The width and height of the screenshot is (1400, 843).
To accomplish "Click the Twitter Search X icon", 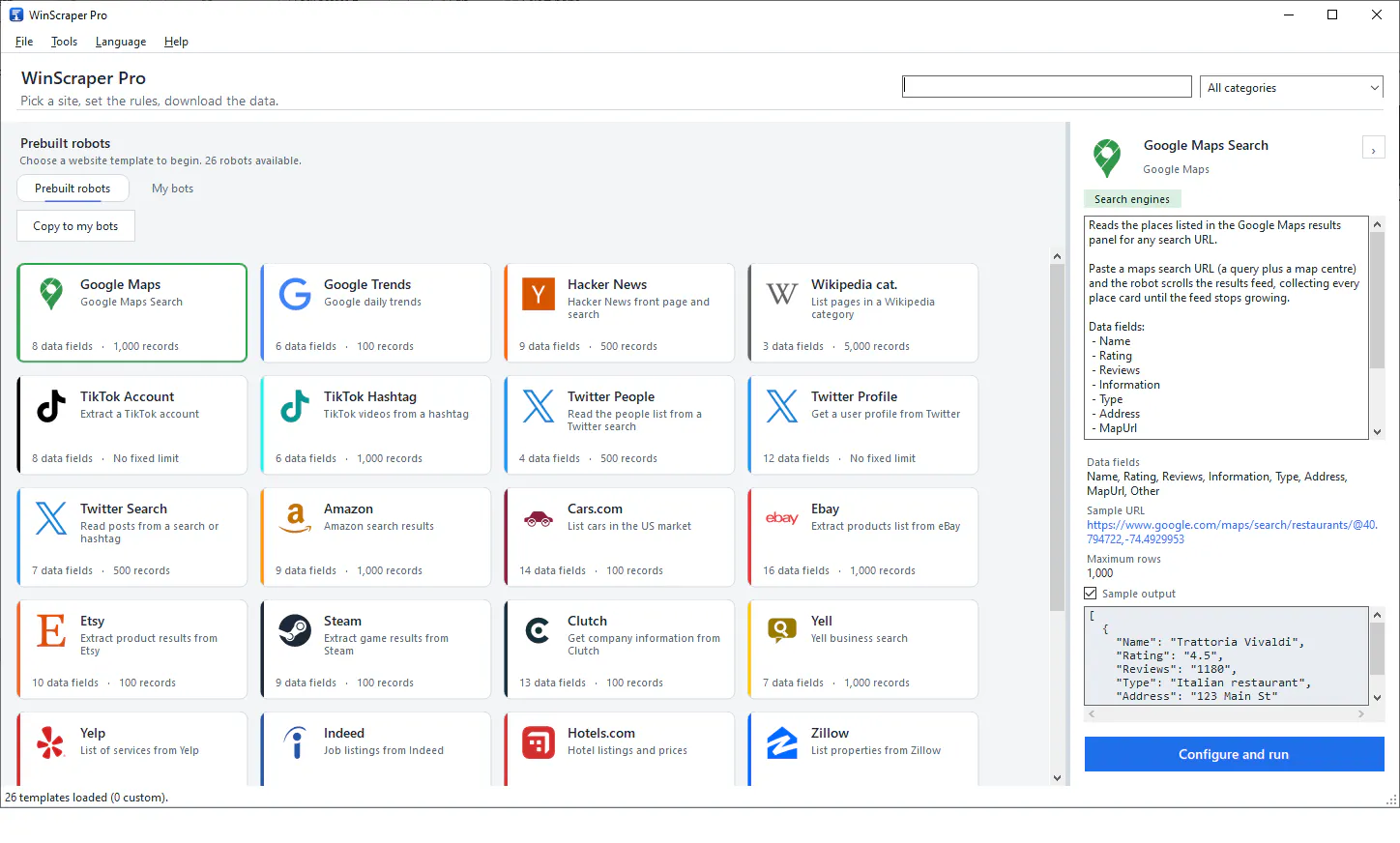I will pos(51,518).
